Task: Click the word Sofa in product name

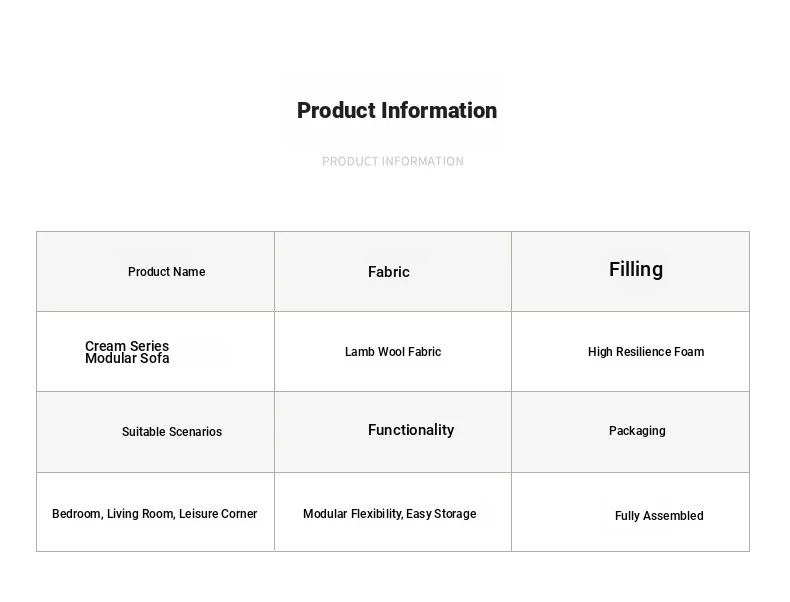Action: (155, 359)
